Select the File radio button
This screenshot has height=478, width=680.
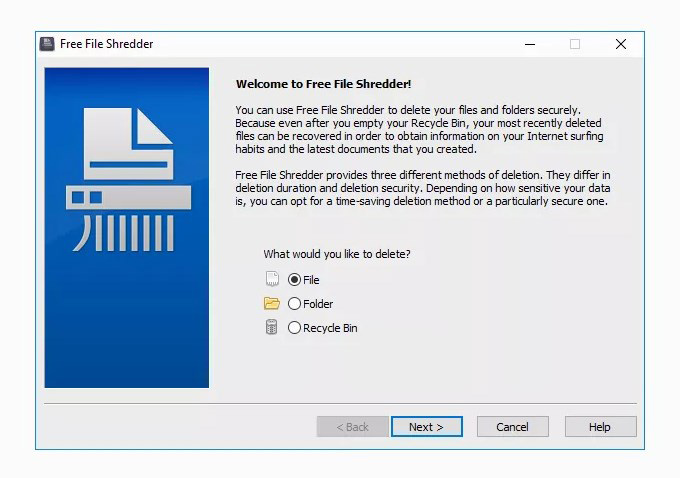(x=294, y=280)
